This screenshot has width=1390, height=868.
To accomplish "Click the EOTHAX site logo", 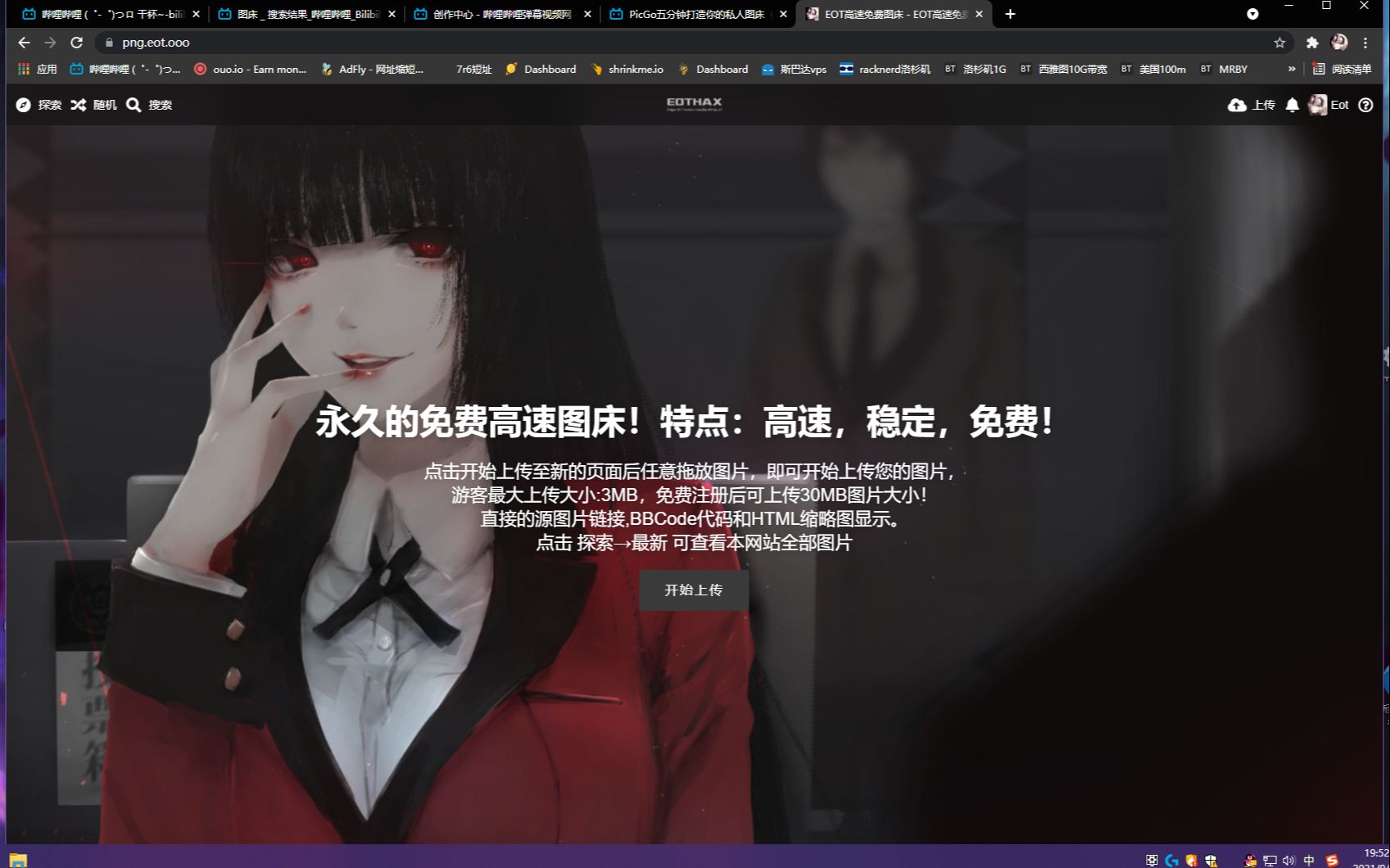I will [693, 101].
